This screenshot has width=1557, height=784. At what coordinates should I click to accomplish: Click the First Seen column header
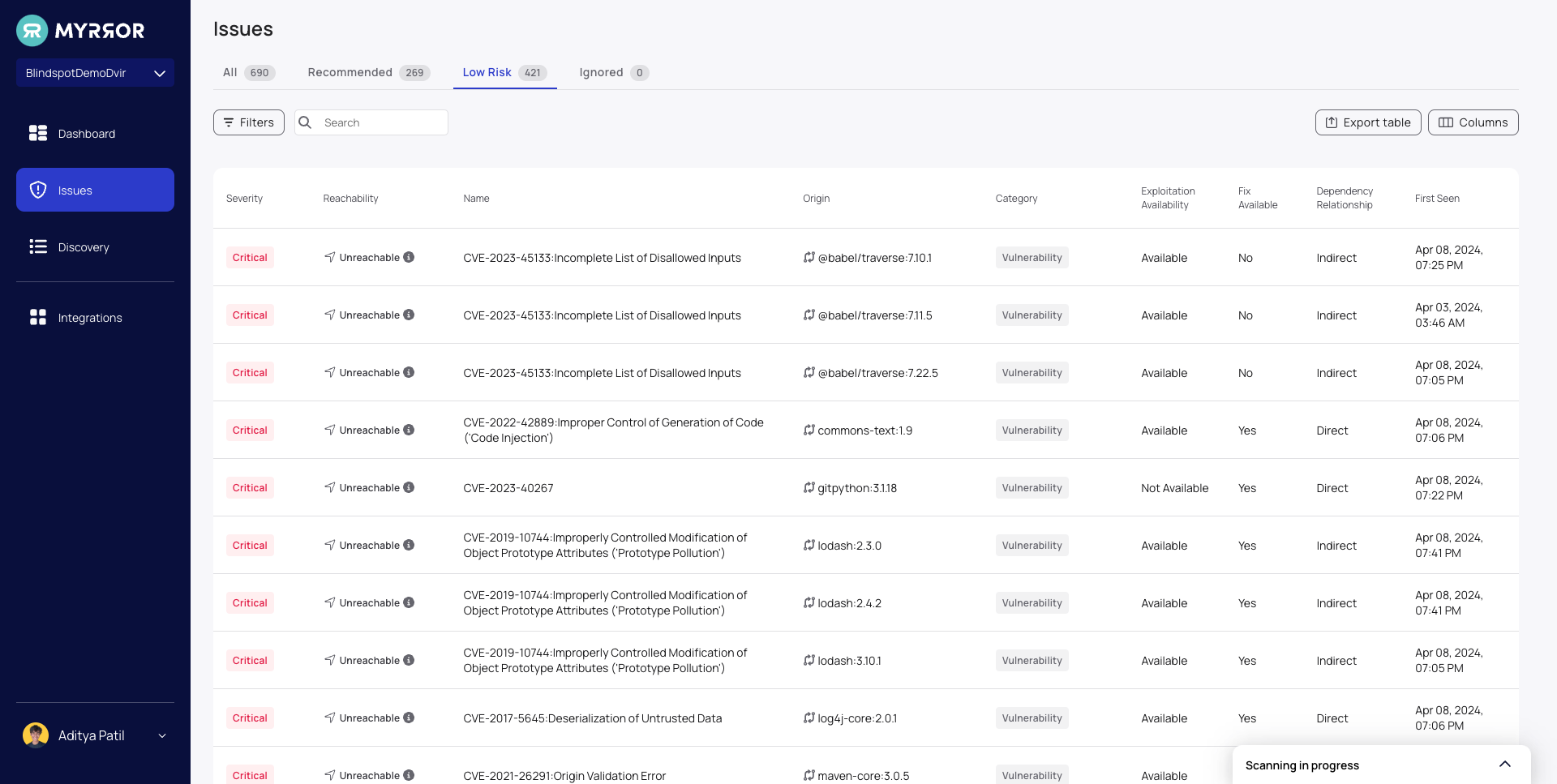click(x=1437, y=199)
